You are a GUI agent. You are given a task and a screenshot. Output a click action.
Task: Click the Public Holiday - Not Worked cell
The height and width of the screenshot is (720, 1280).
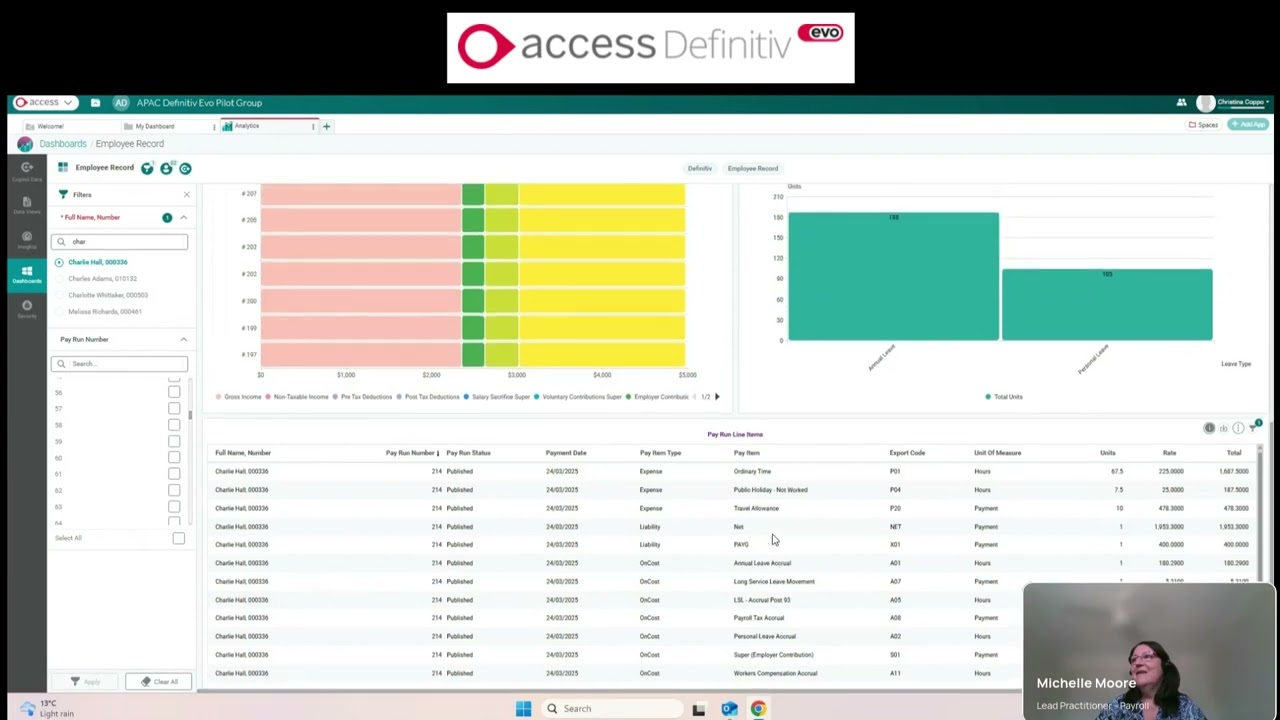coord(770,490)
